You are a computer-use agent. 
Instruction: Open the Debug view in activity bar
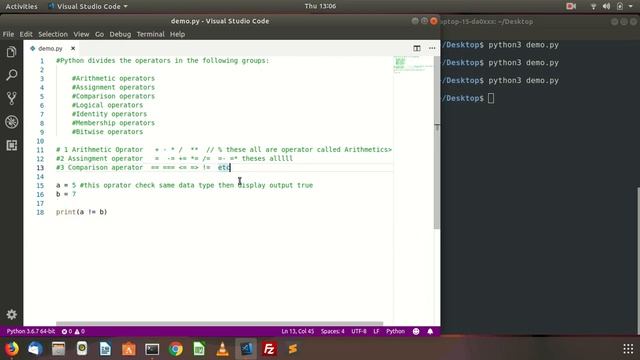tap(11, 122)
